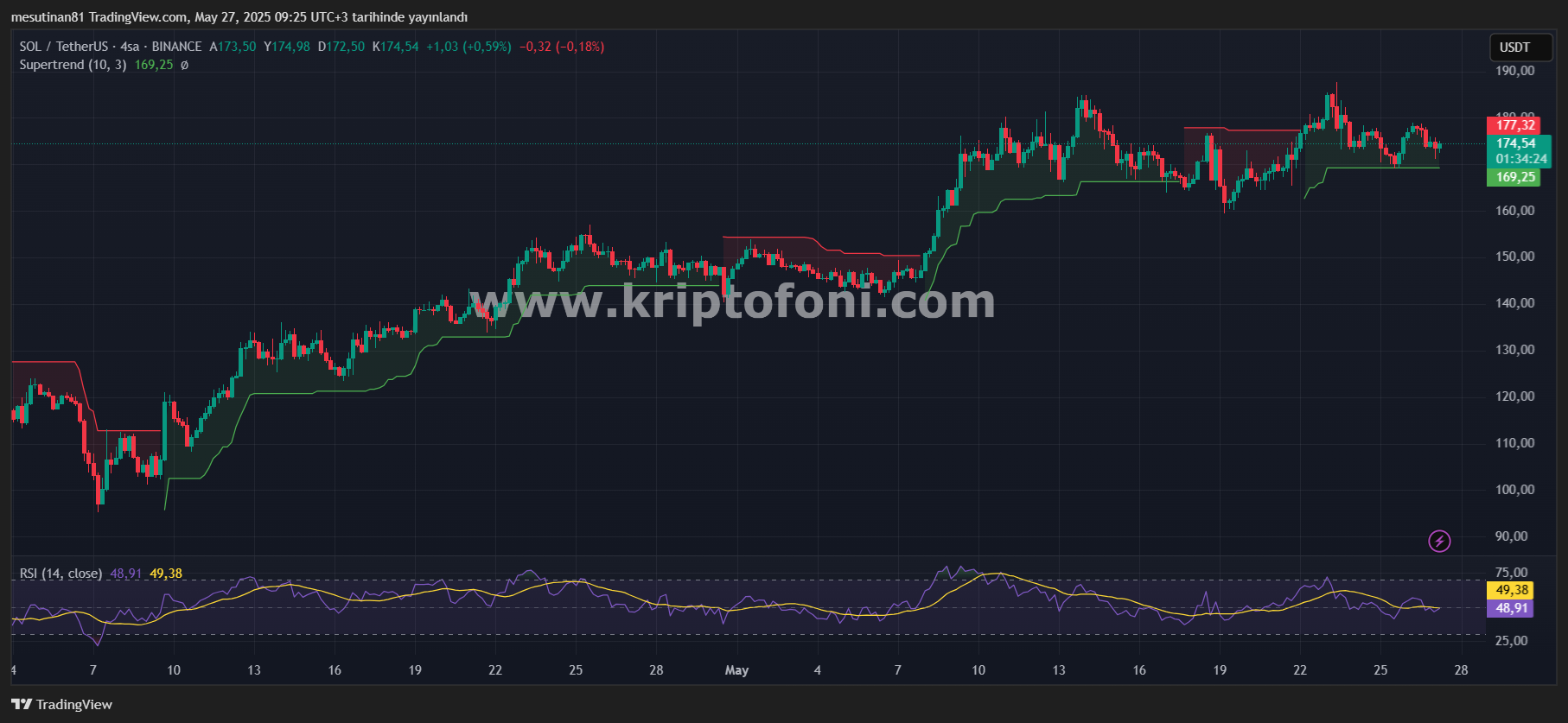Image resolution: width=1568 pixels, height=723 pixels.
Task: Open the USDT currency selector
Action: click(x=1520, y=48)
